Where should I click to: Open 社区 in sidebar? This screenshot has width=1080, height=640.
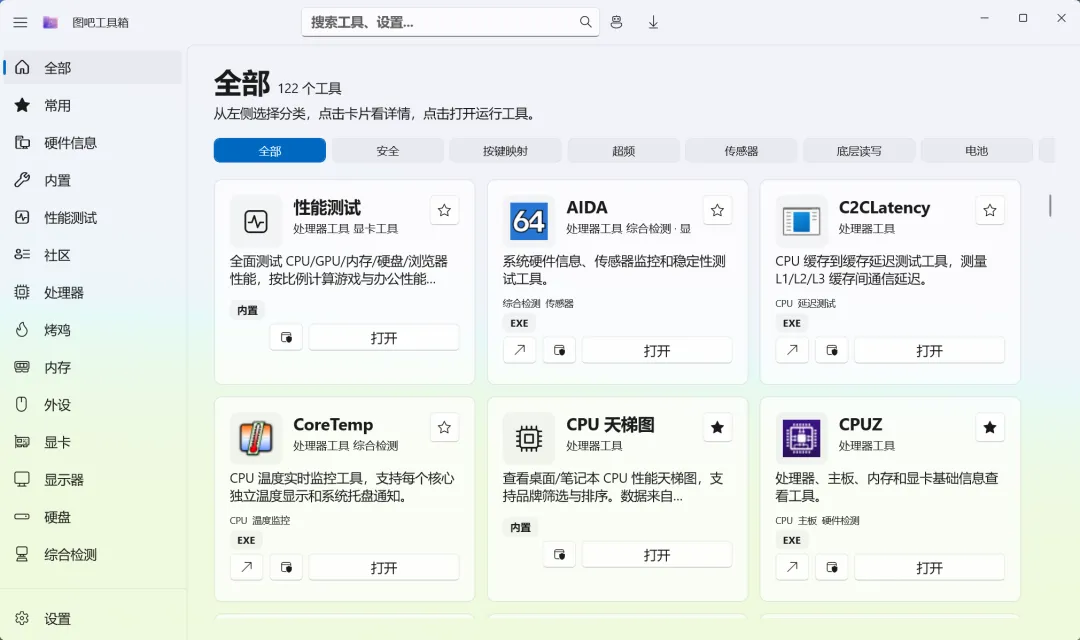click(x=93, y=255)
